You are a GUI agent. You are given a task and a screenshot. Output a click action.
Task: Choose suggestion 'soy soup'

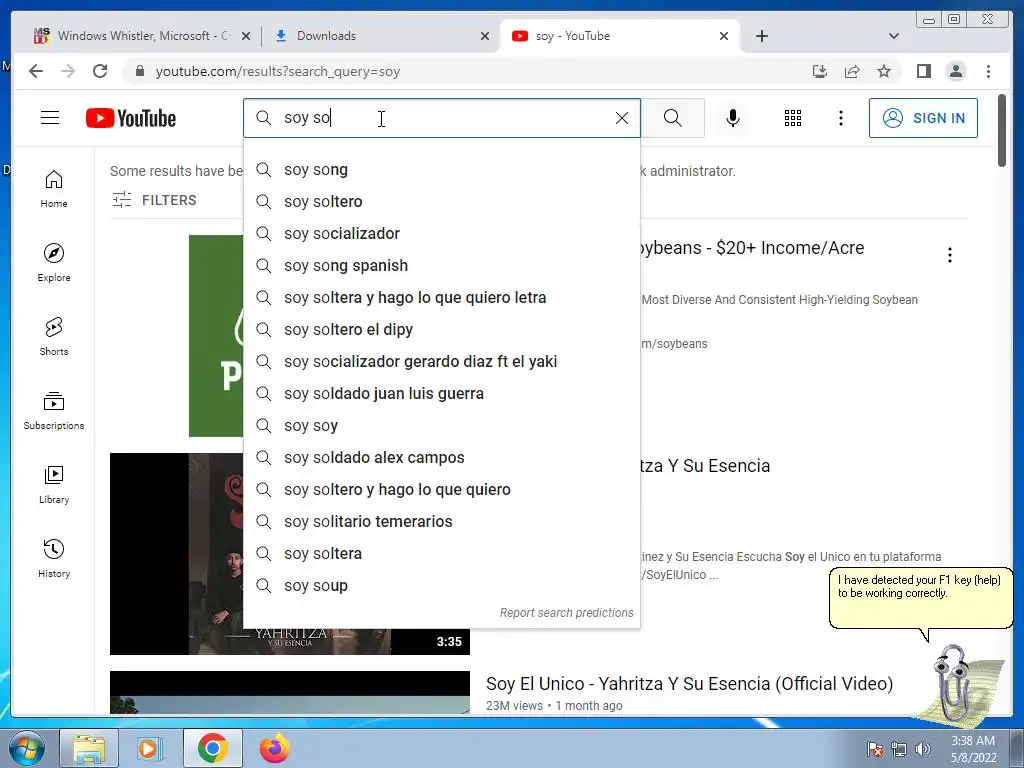tap(441, 586)
